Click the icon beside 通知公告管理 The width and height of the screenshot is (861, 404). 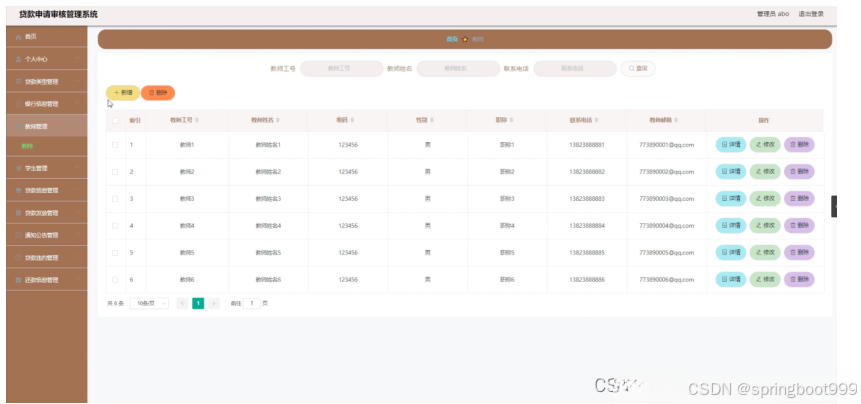click(x=18, y=235)
